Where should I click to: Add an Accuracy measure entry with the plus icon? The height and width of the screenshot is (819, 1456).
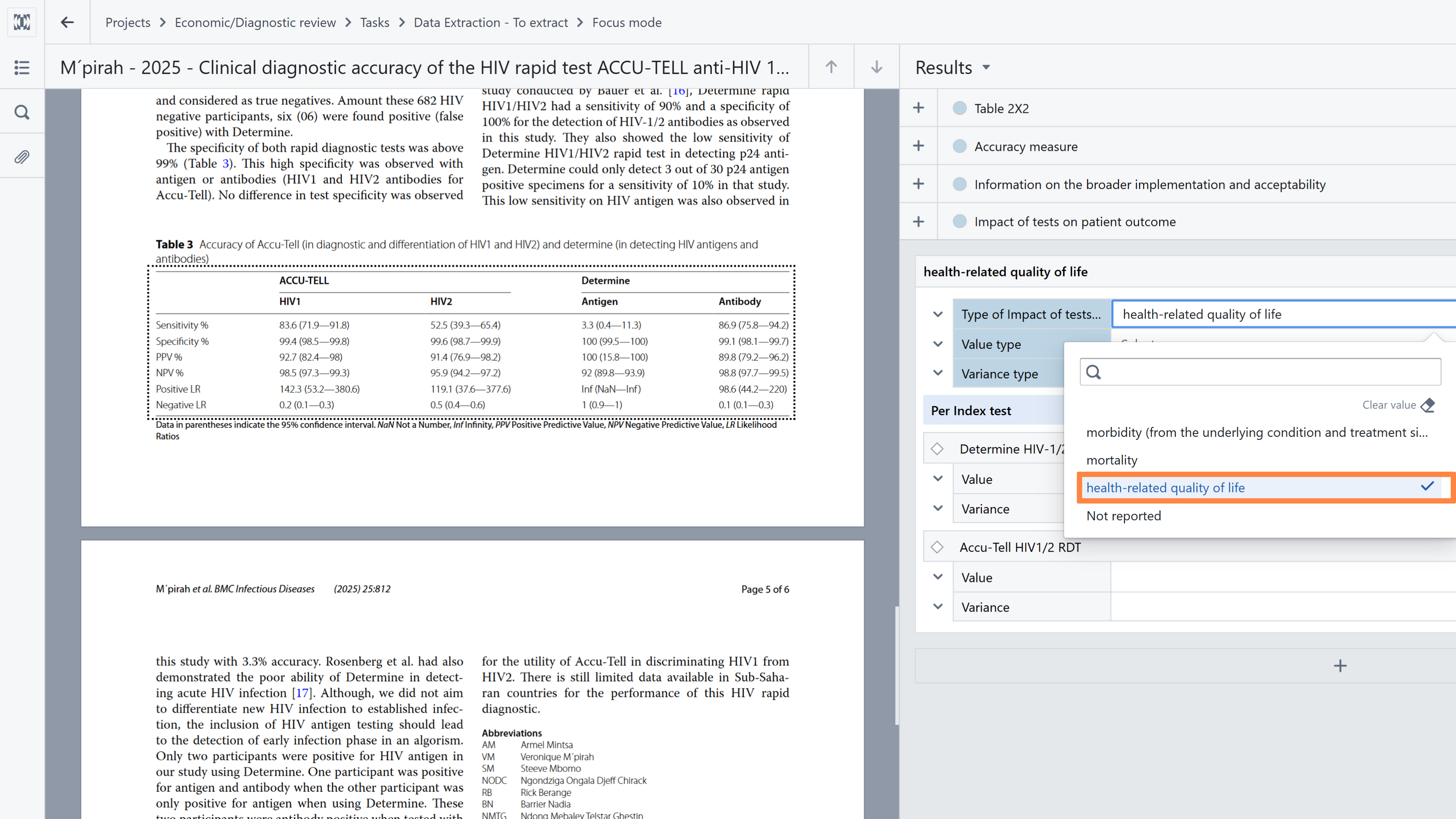918,146
